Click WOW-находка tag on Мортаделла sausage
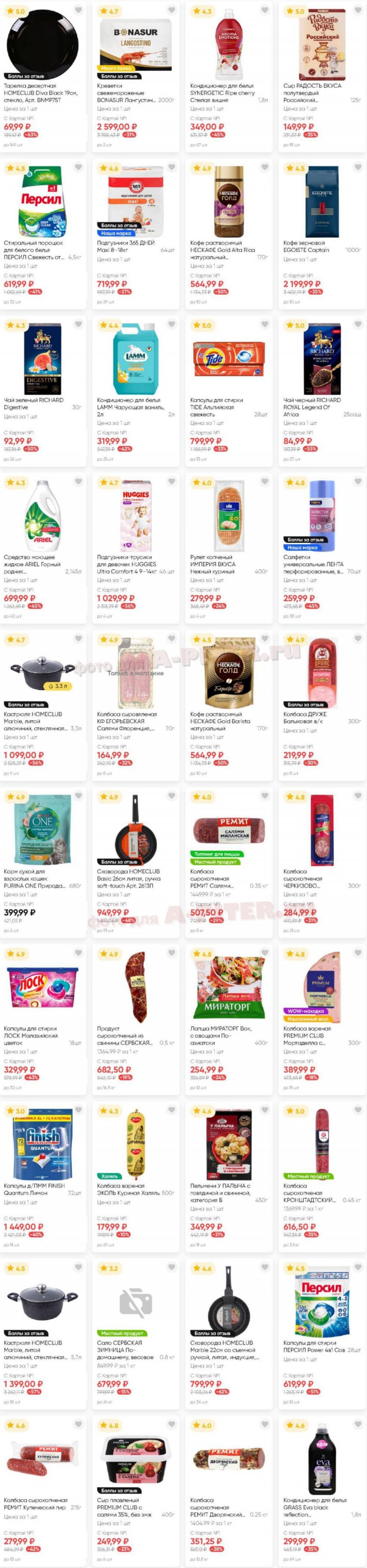367x1568 pixels. point(304,1011)
